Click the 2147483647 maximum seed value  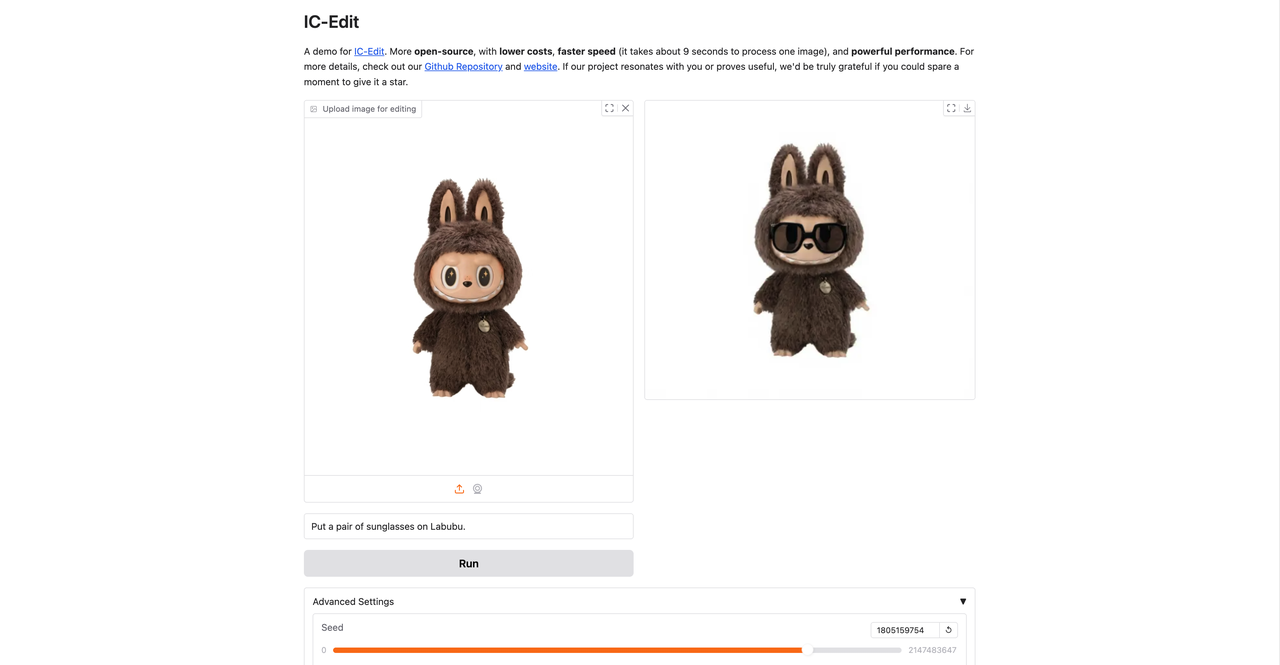932,650
